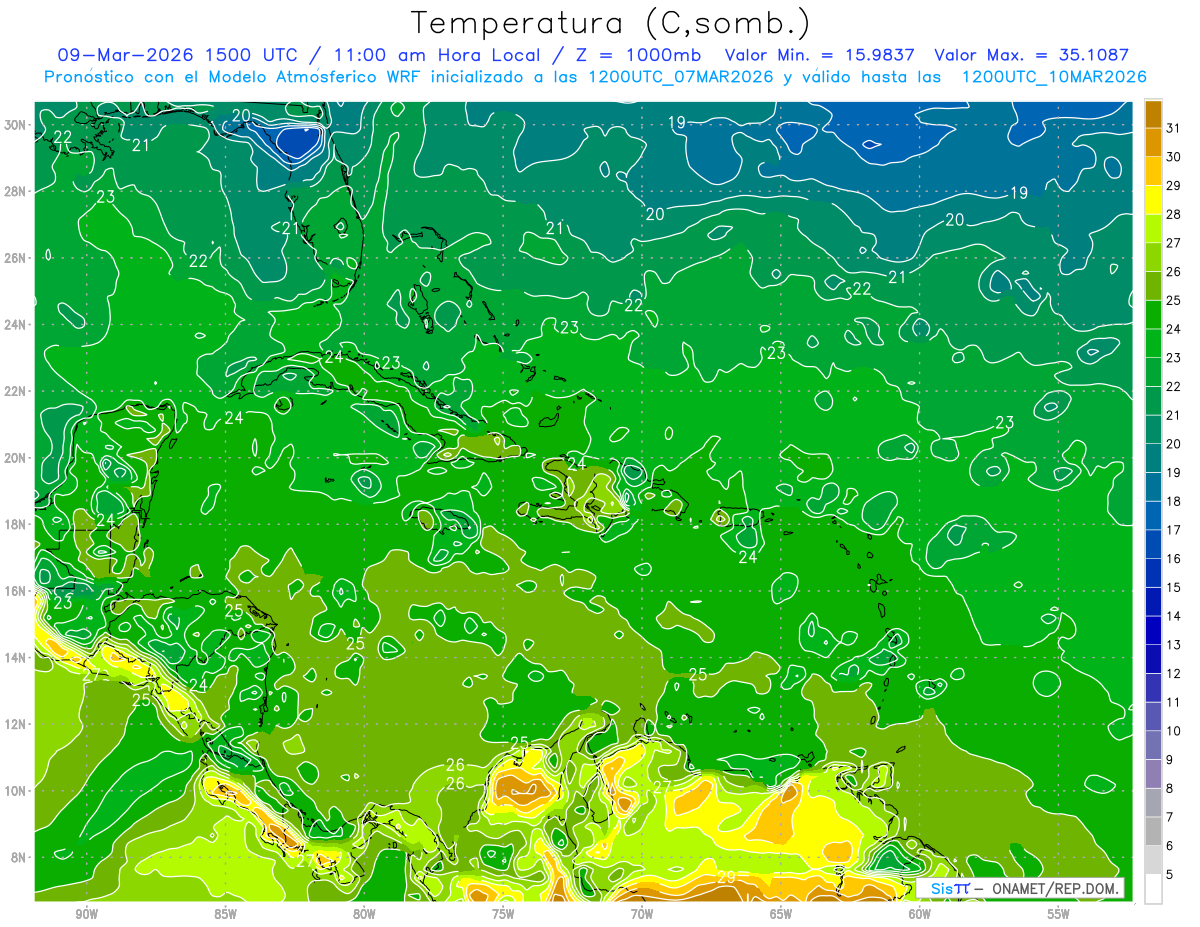The width and height of the screenshot is (1200, 927).
Task: Click the '26N' latitude axis label
Action: [15, 258]
